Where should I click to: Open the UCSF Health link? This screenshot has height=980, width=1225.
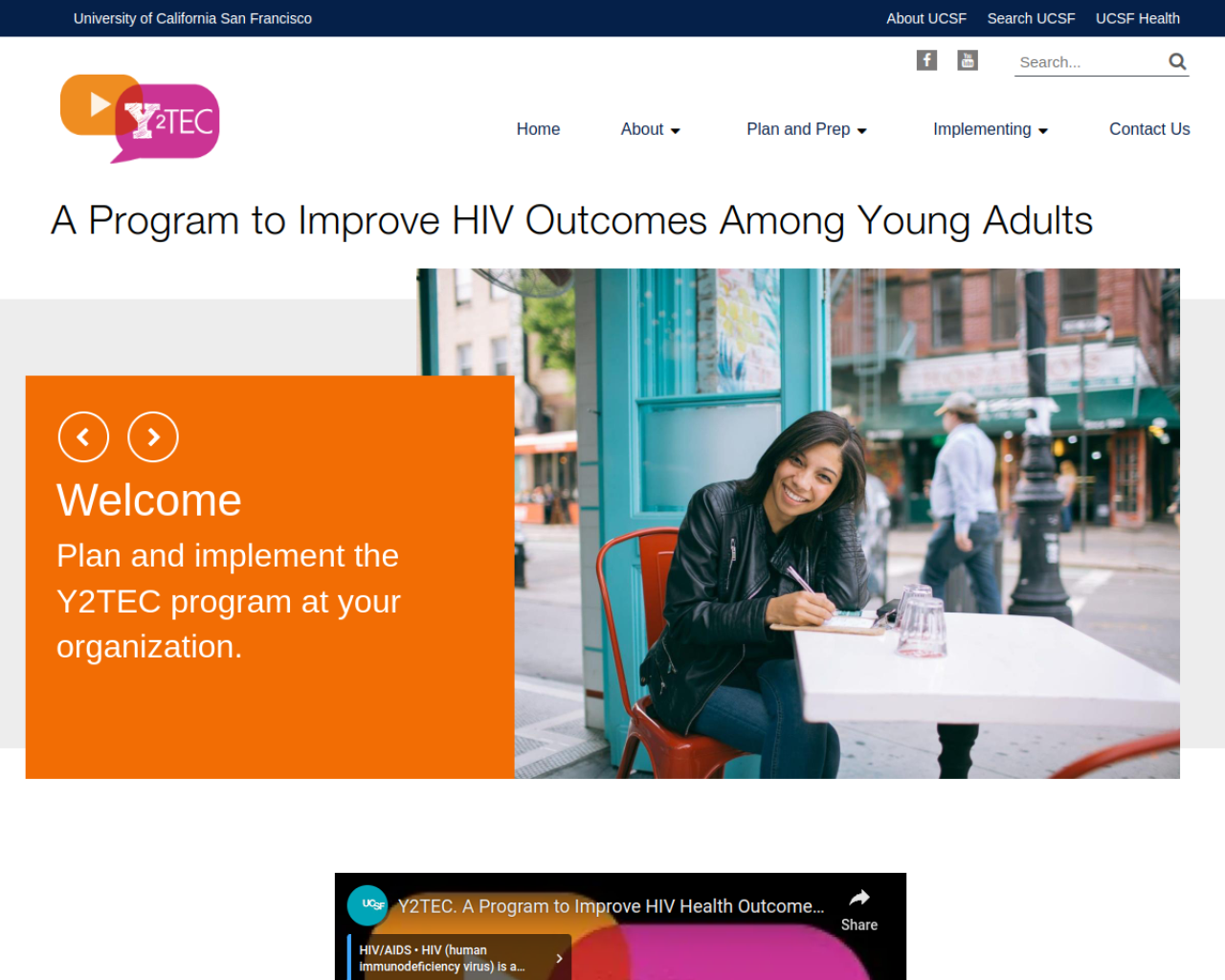[x=1137, y=18]
